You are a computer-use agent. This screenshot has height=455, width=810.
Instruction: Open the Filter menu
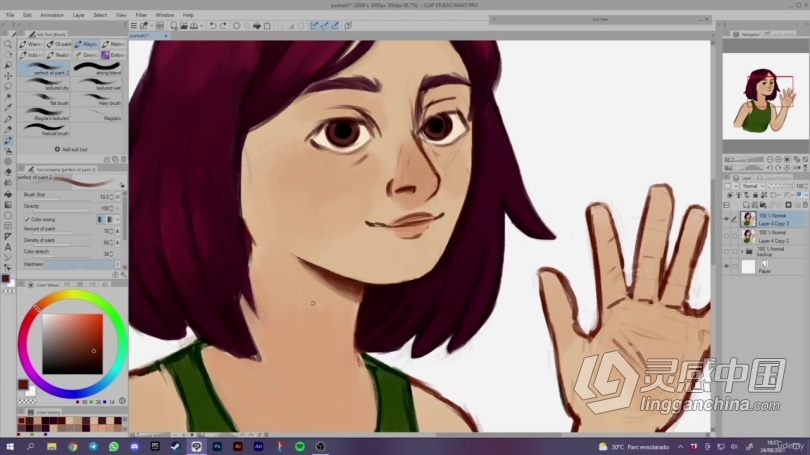(141, 15)
